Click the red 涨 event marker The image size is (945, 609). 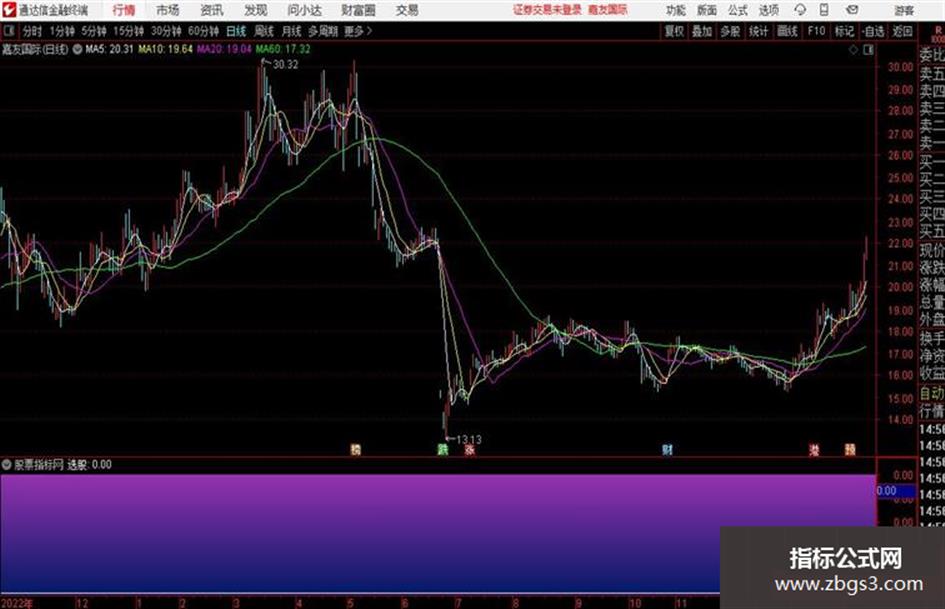click(469, 449)
